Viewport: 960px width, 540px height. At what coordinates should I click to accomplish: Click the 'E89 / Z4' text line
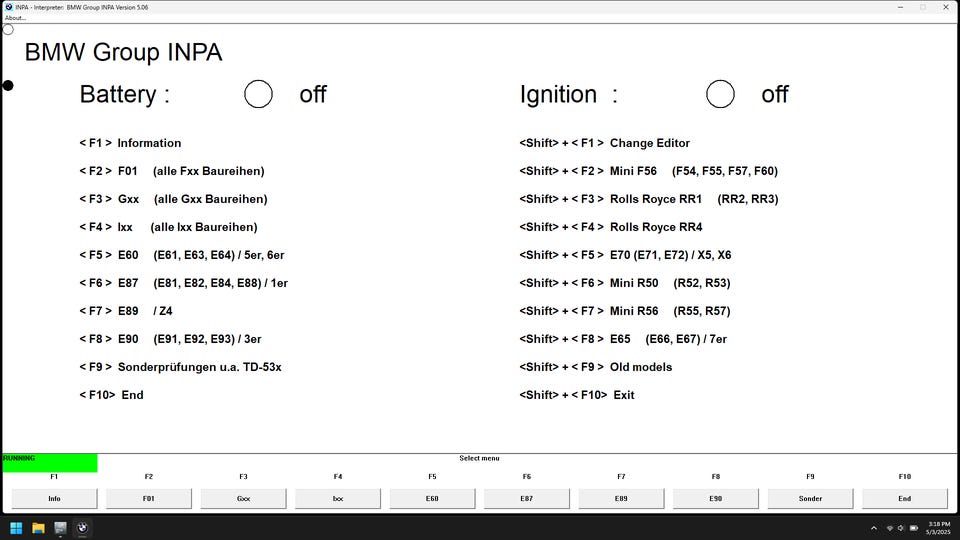tap(126, 311)
